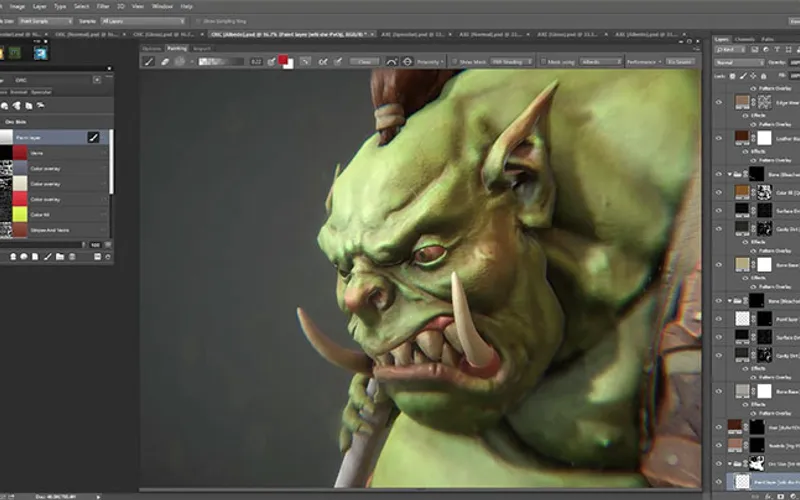Click the brush size value field
The width and height of the screenshot is (800, 500).
coord(256,62)
